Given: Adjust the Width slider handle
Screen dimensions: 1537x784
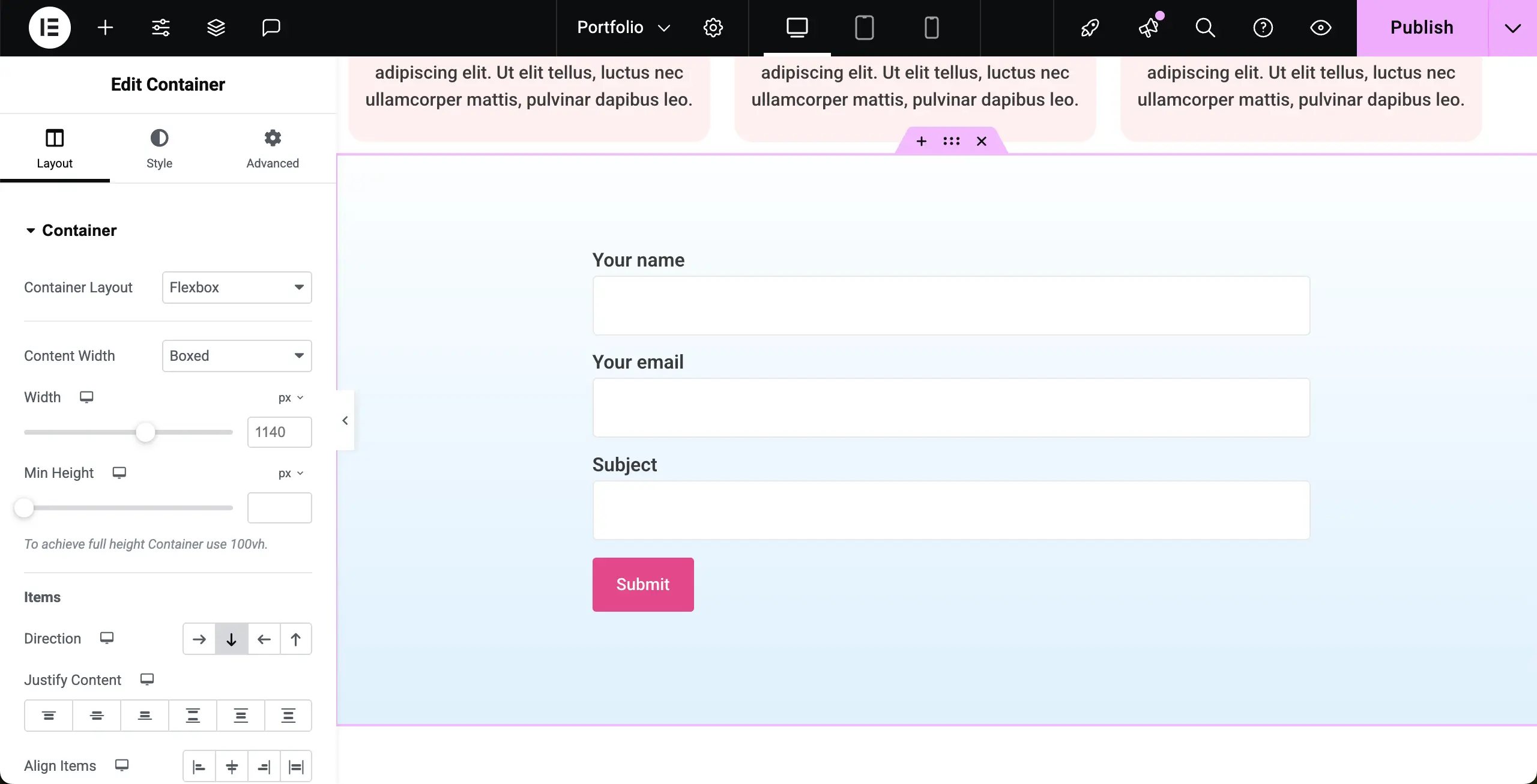Looking at the screenshot, I should click(x=145, y=432).
